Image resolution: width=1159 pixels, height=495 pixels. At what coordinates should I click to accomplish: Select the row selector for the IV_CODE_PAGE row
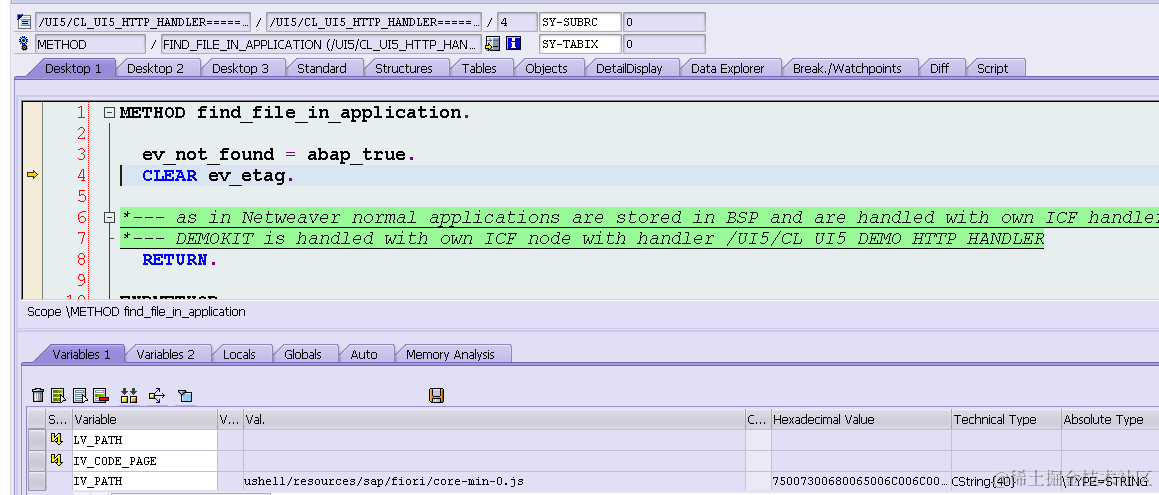coord(36,460)
